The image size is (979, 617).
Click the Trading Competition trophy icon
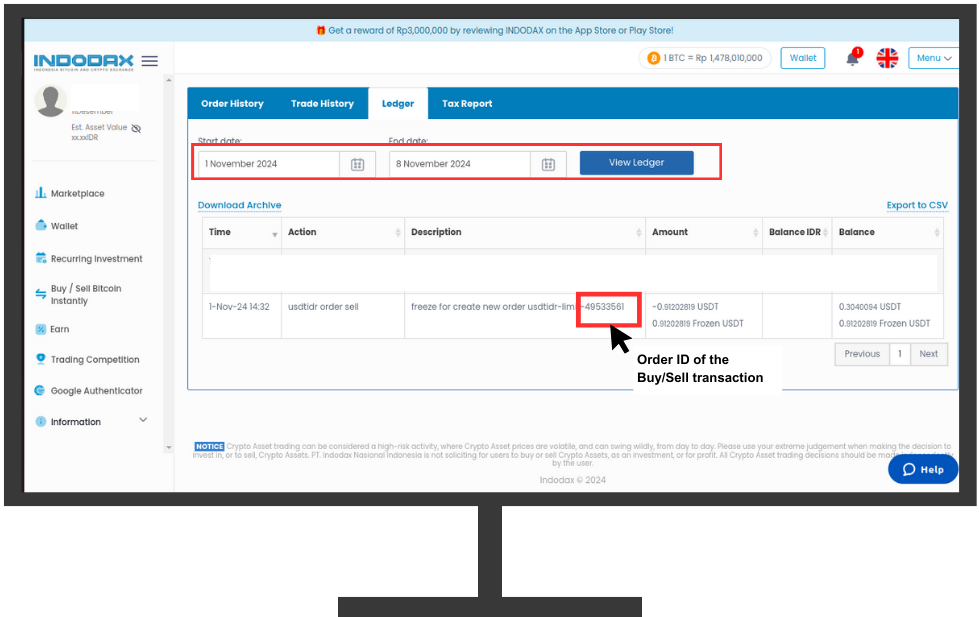(x=41, y=358)
